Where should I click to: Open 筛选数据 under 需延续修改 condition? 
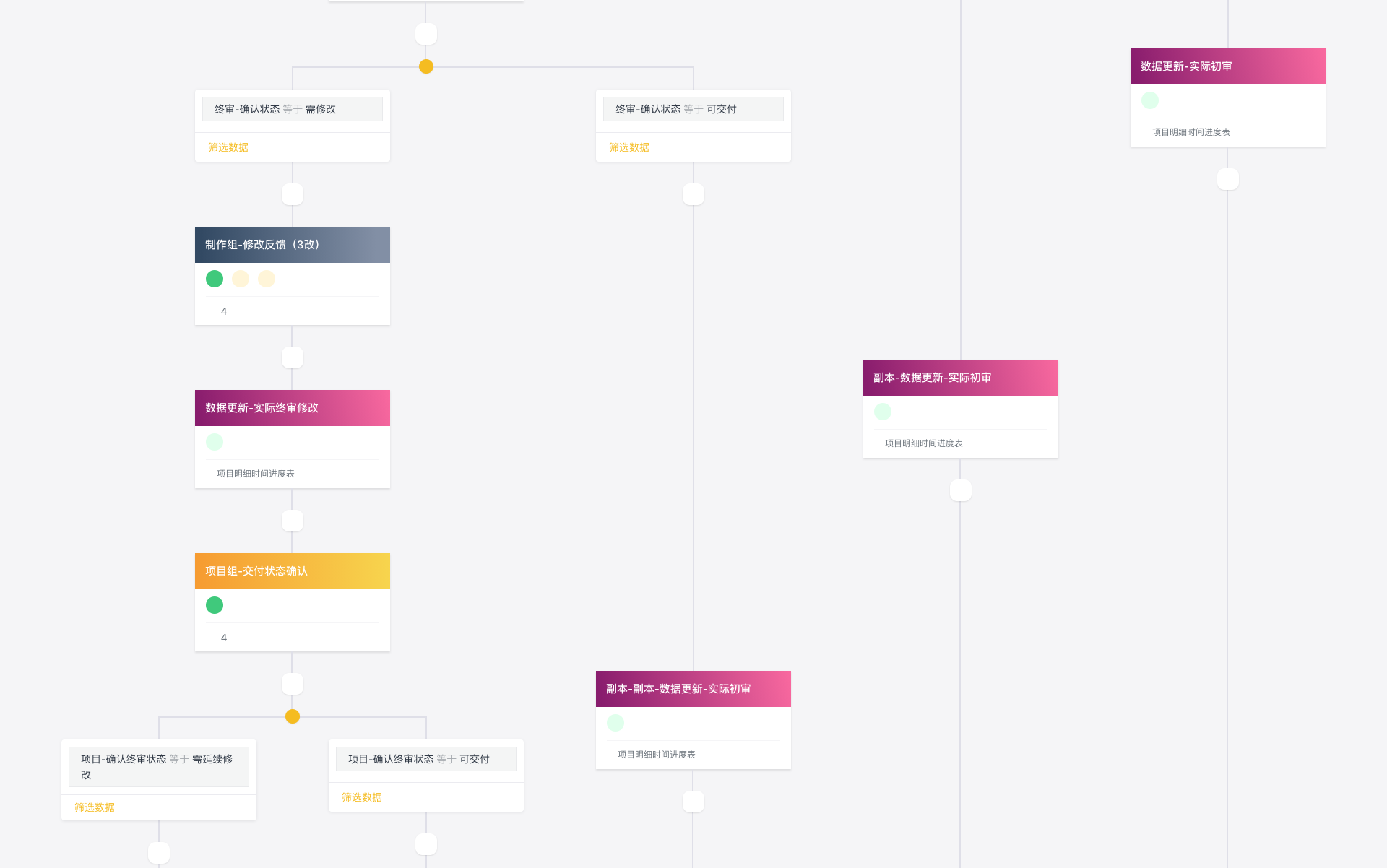tap(95, 807)
